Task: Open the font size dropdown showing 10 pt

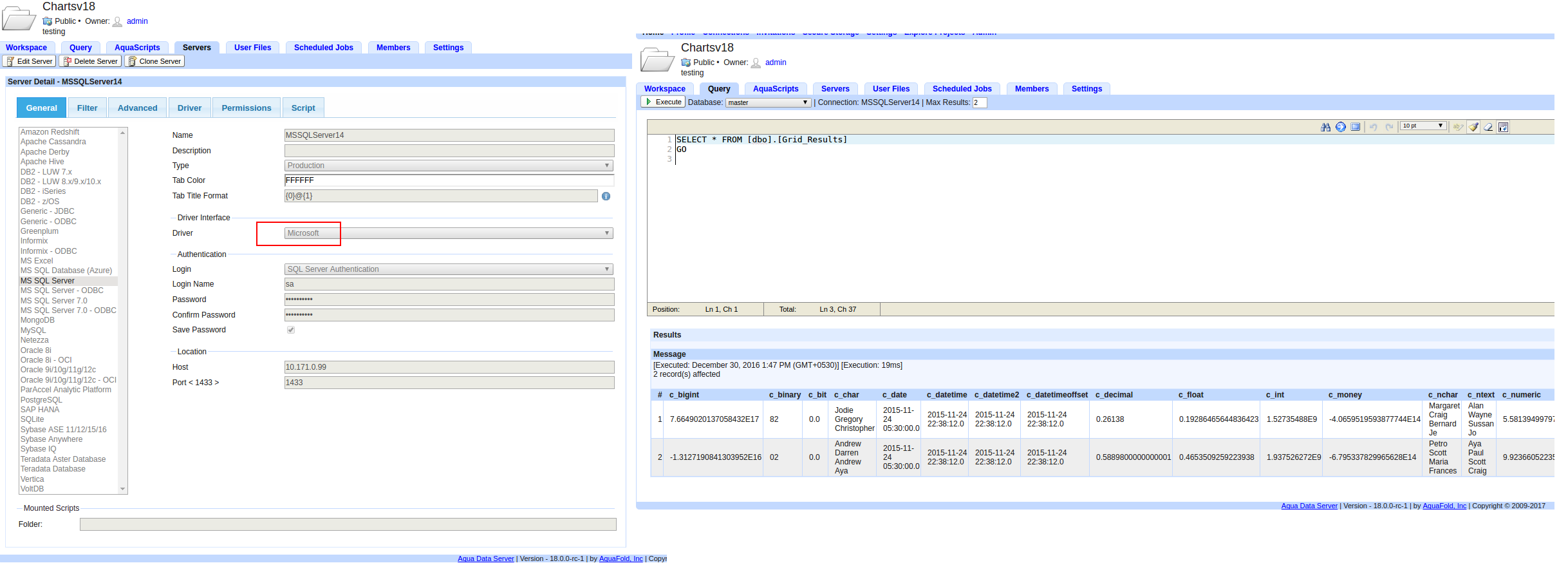Action: 1423,126
